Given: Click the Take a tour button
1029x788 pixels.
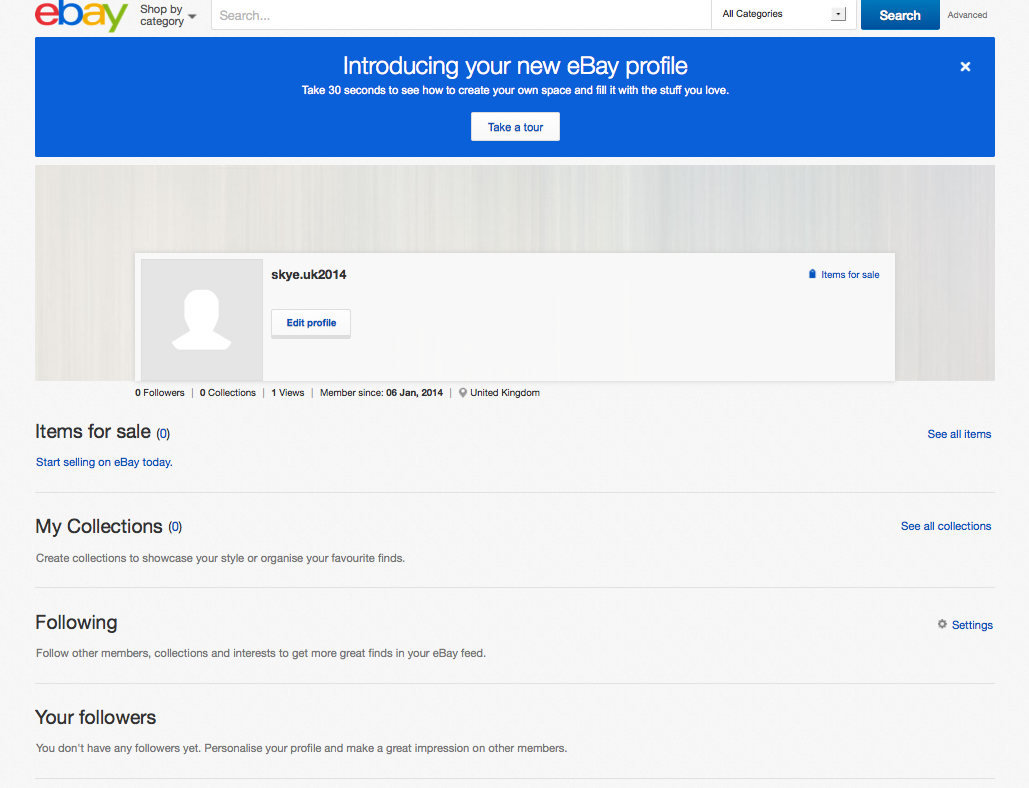Looking at the screenshot, I should coord(515,127).
